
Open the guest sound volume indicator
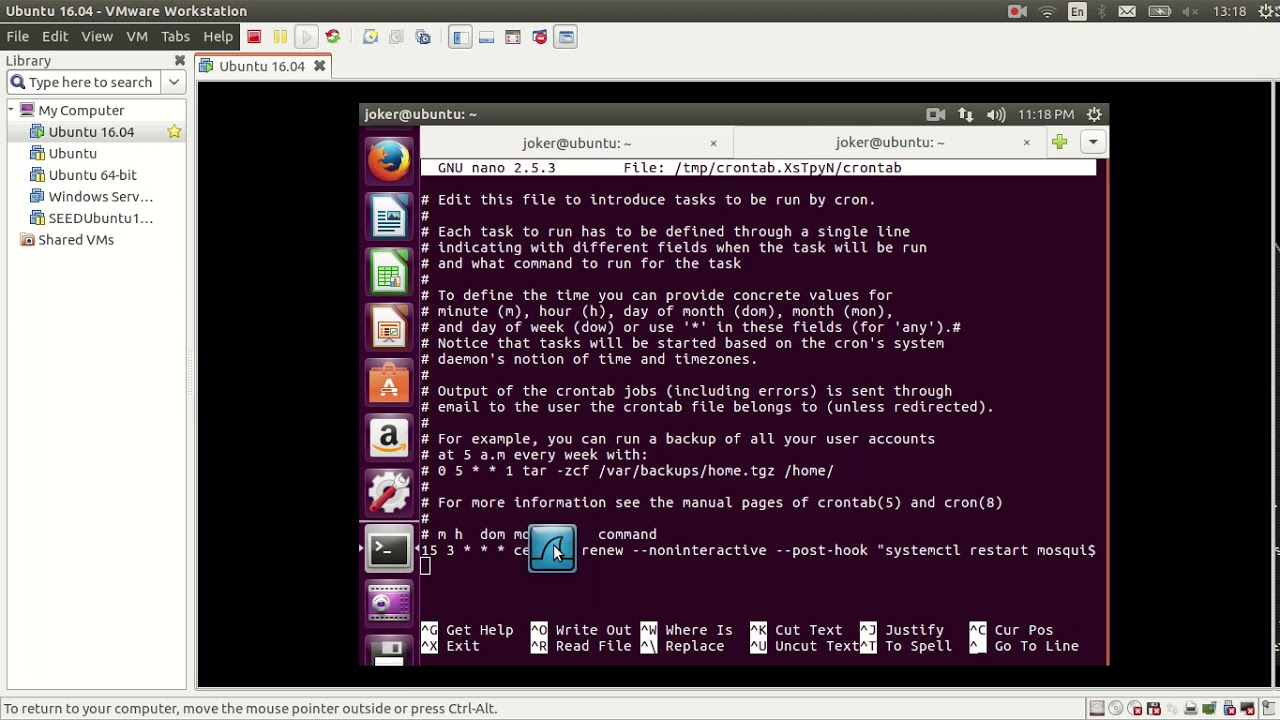coord(996,114)
